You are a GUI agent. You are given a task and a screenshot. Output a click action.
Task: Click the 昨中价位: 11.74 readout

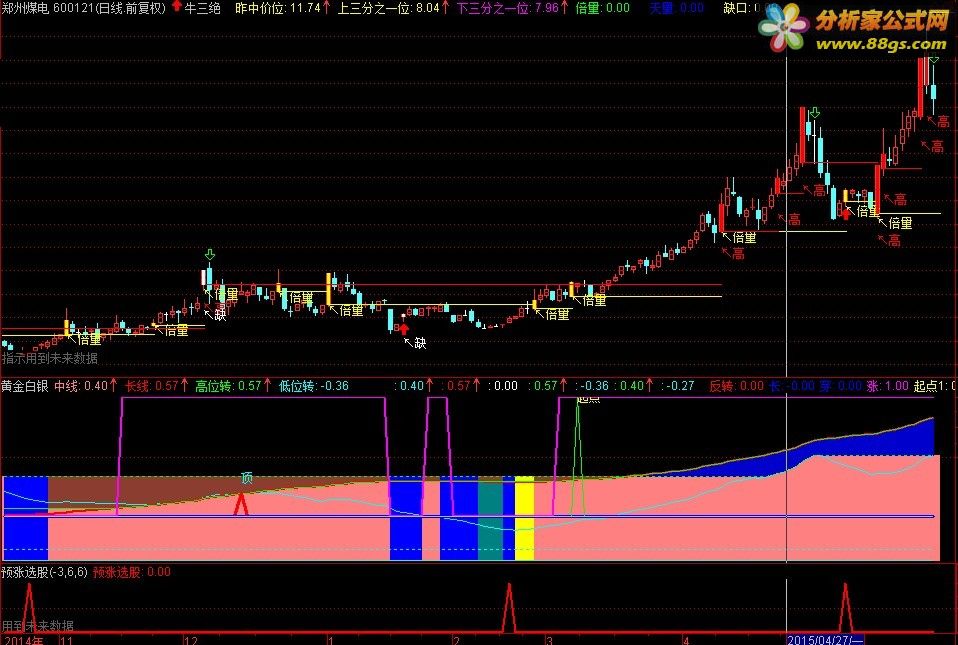click(278, 7)
